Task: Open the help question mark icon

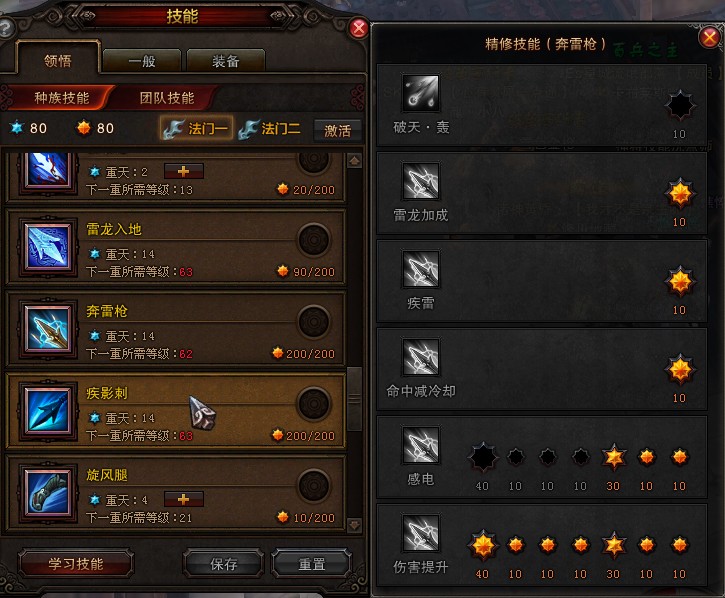Action: point(6,28)
